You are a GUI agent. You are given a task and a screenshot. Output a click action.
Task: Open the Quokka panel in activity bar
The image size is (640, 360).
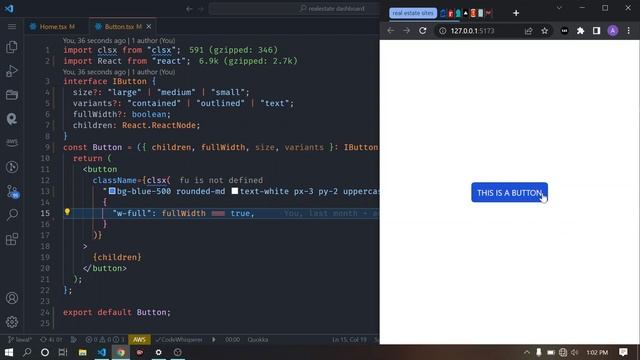point(12,119)
